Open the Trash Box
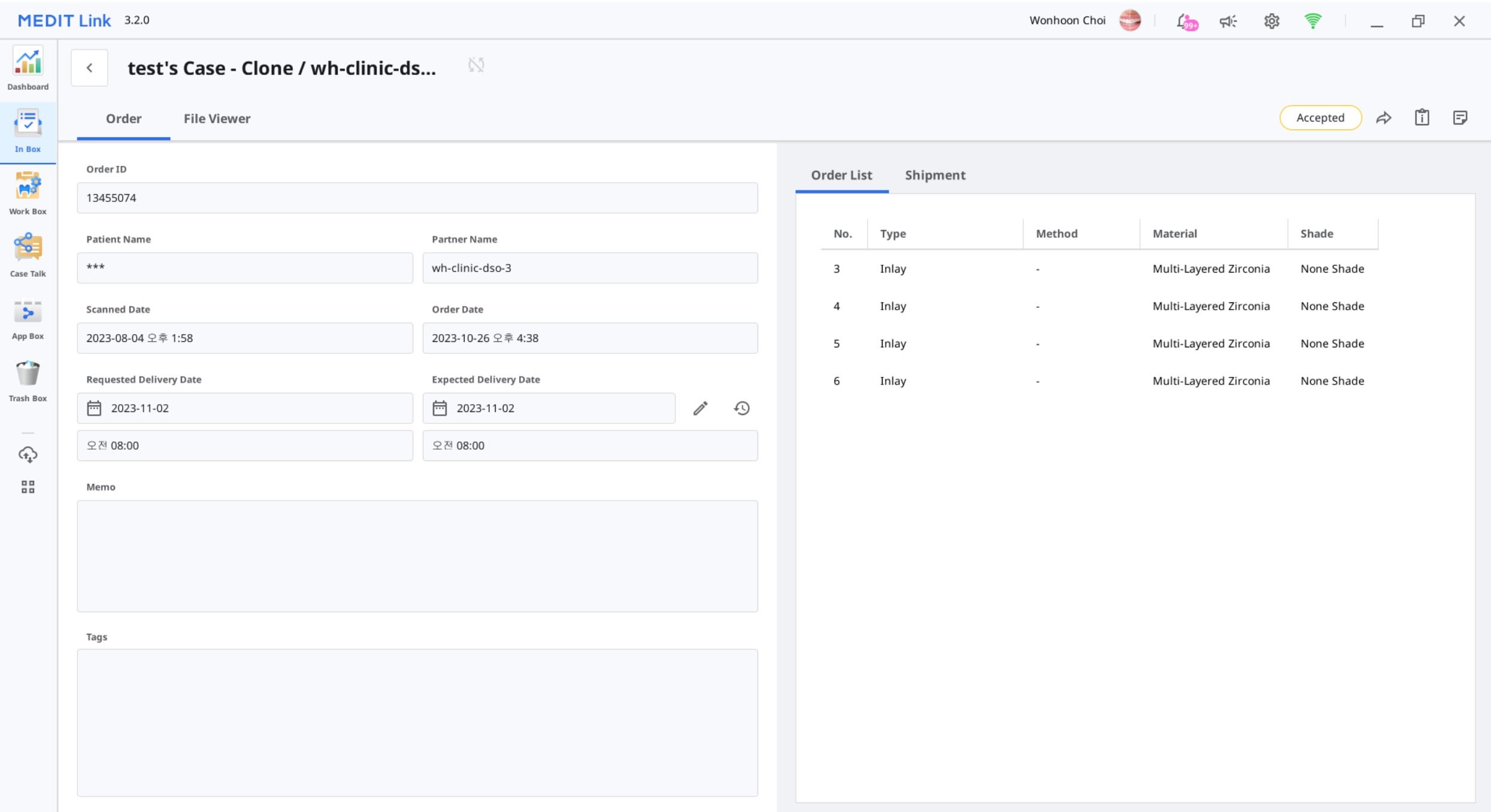This screenshot has width=1491, height=812. 28,381
